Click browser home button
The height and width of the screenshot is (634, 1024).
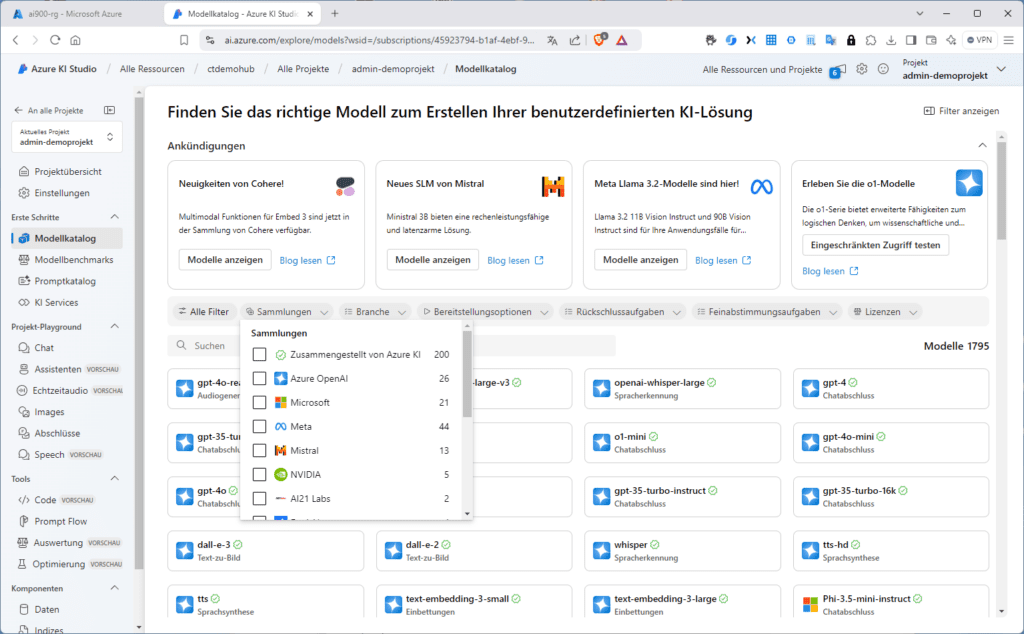[76, 40]
